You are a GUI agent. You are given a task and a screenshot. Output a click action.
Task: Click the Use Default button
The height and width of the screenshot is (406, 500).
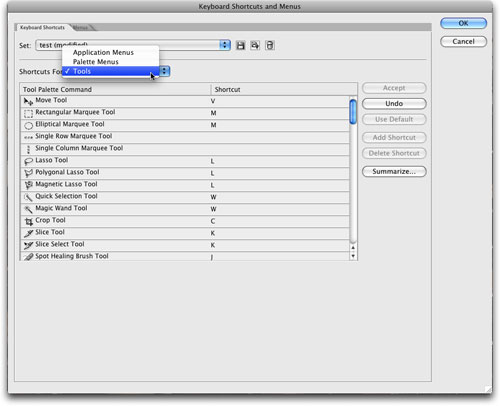click(394, 119)
